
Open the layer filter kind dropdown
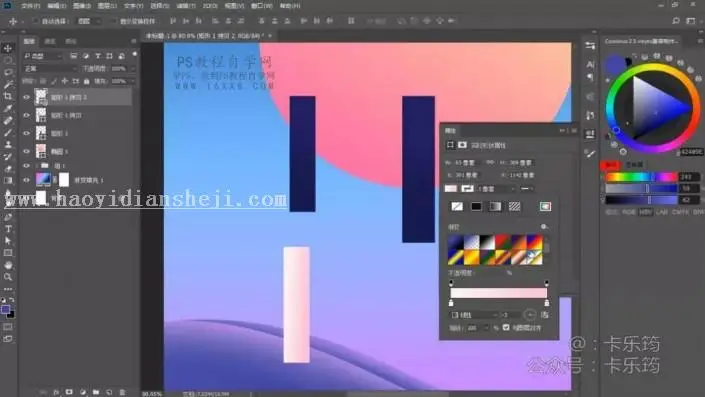tap(43, 56)
